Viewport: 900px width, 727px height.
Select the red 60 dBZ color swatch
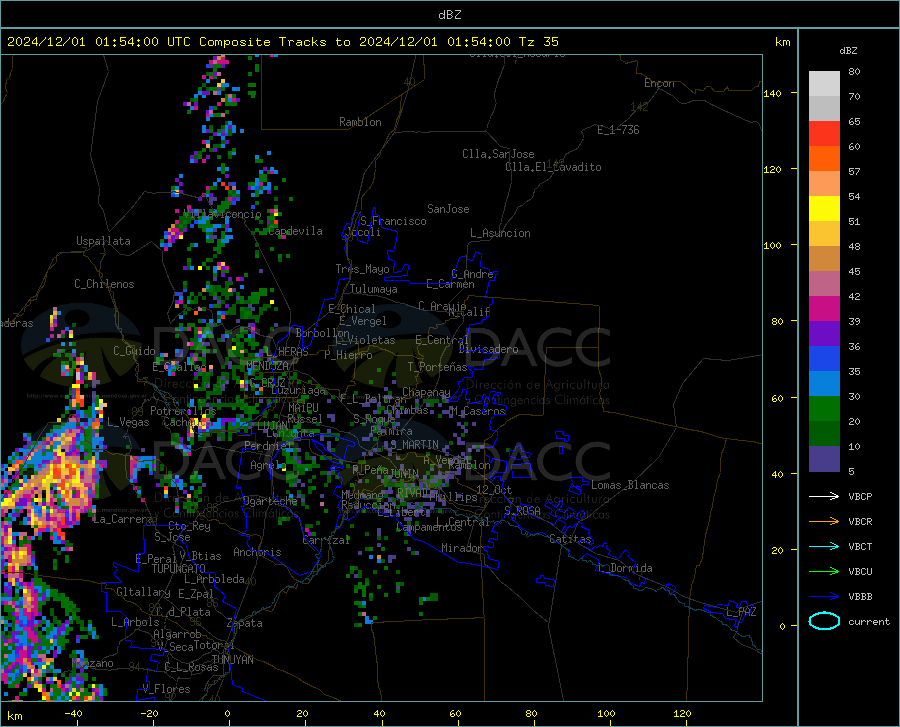point(824,134)
